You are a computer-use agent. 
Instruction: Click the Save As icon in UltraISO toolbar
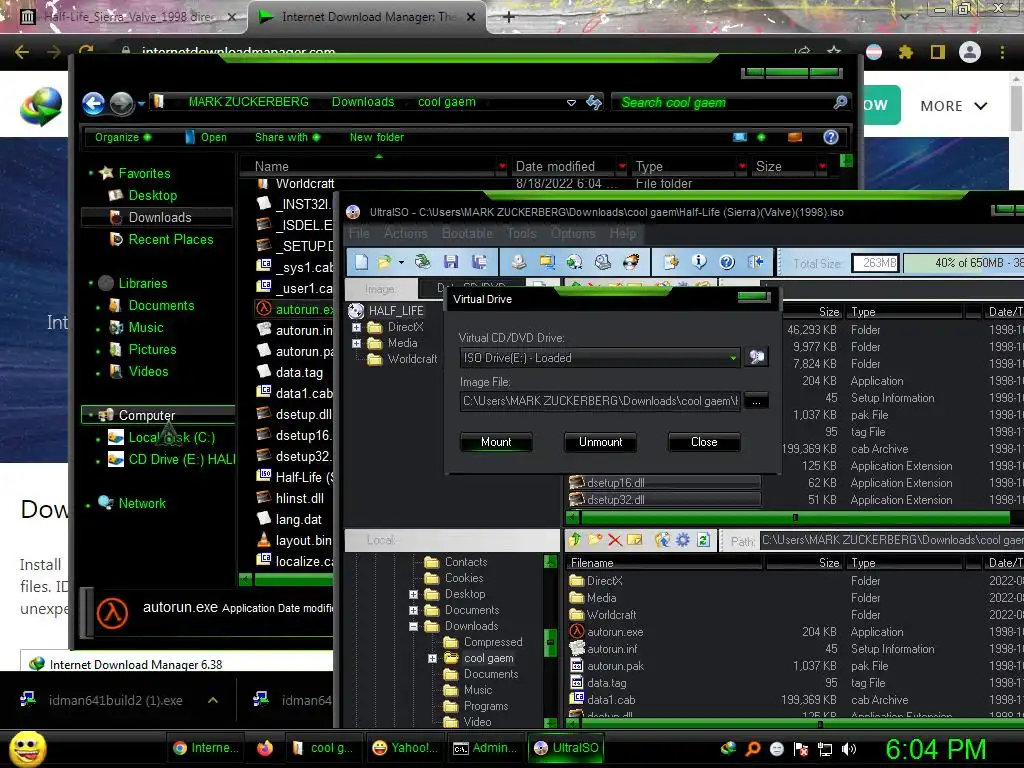click(479, 263)
